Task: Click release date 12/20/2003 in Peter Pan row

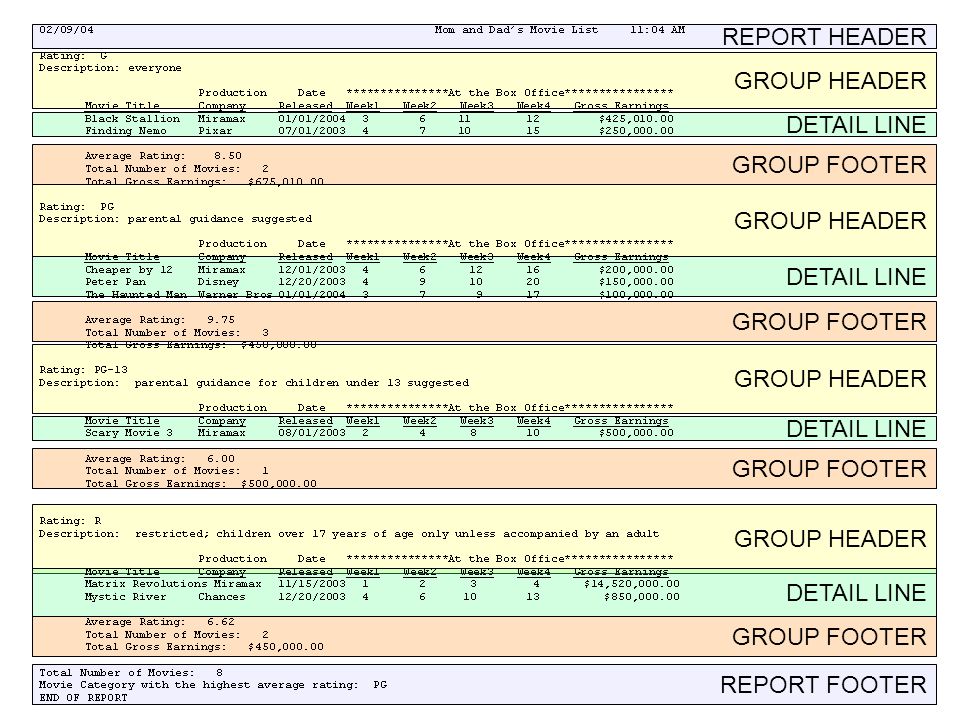Action: pyautogui.click(x=312, y=282)
